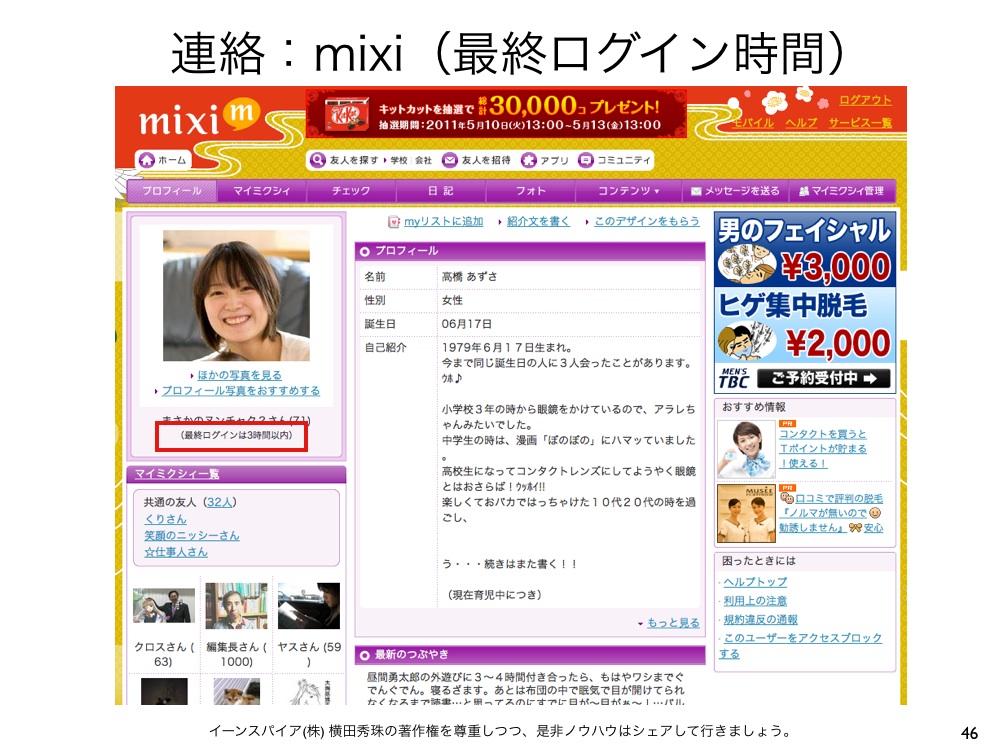Click the profile photo
This screenshot has width=1006, height=753.
236,296
